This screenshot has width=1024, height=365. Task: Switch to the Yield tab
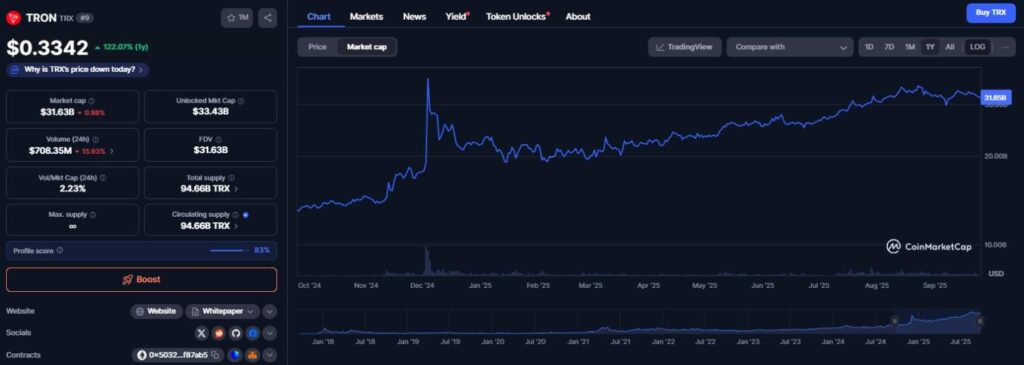(456, 16)
